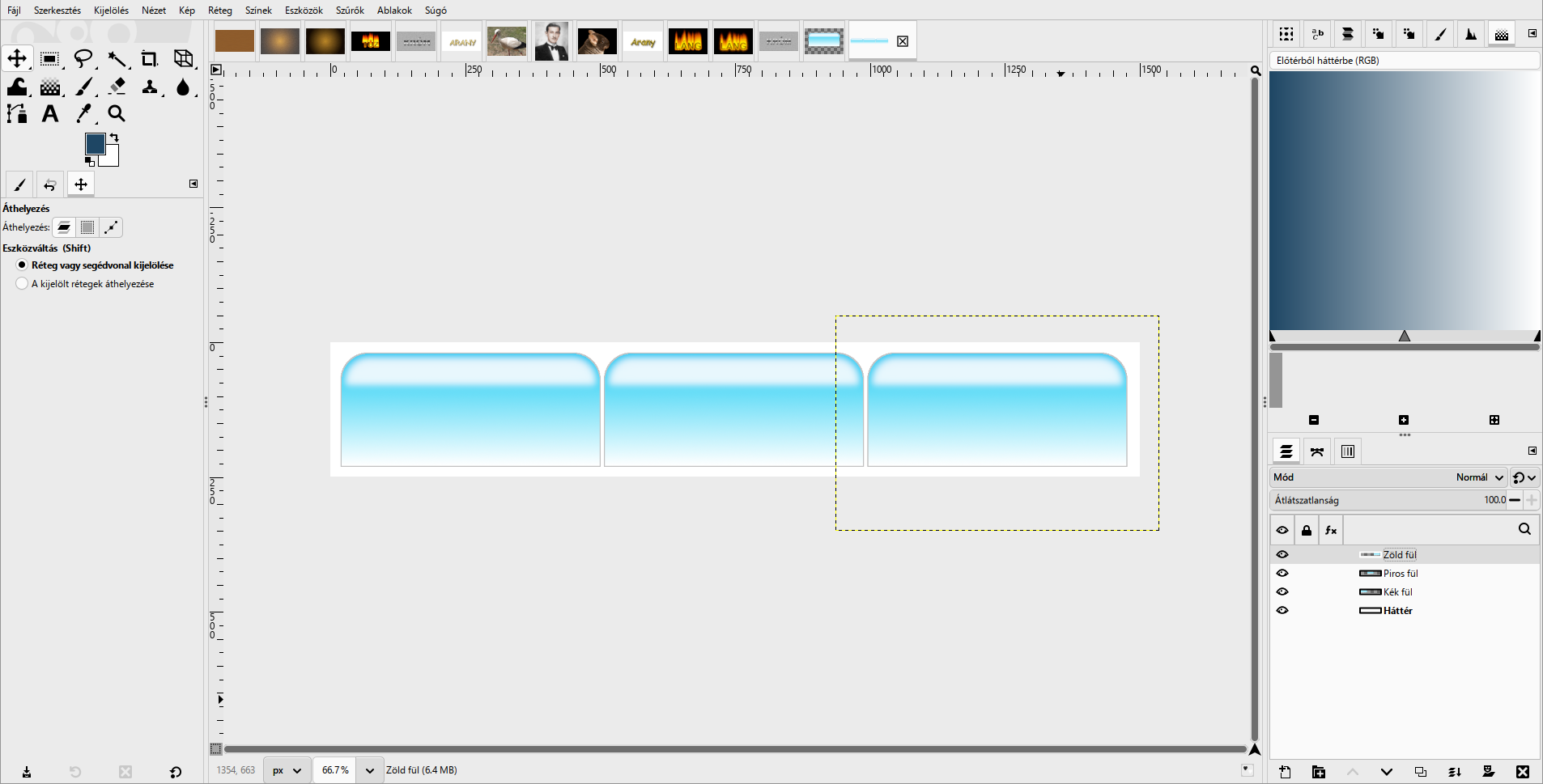Open the layer Mód Normál dropdown
This screenshot has width=1543, height=784.
click(x=1388, y=477)
